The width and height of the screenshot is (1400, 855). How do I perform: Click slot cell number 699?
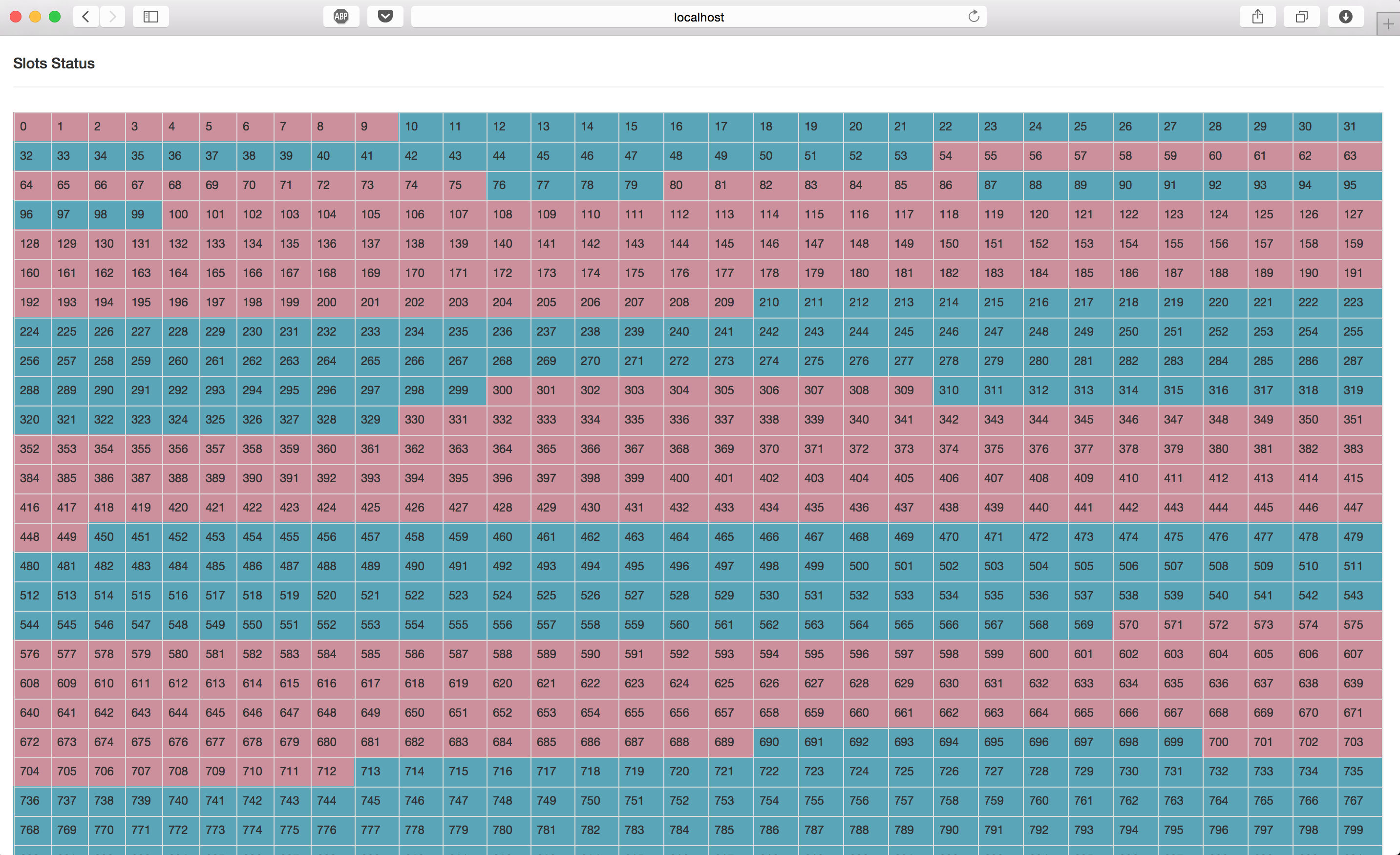[1180, 742]
